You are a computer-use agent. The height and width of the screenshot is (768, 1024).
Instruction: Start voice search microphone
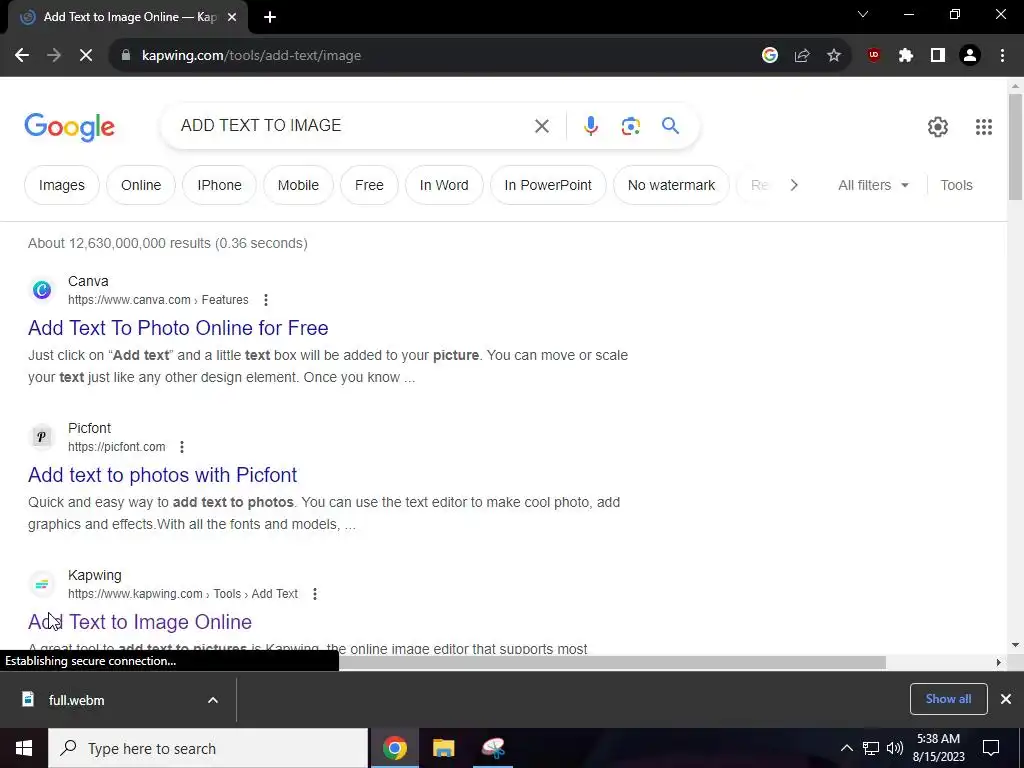coord(590,126)
